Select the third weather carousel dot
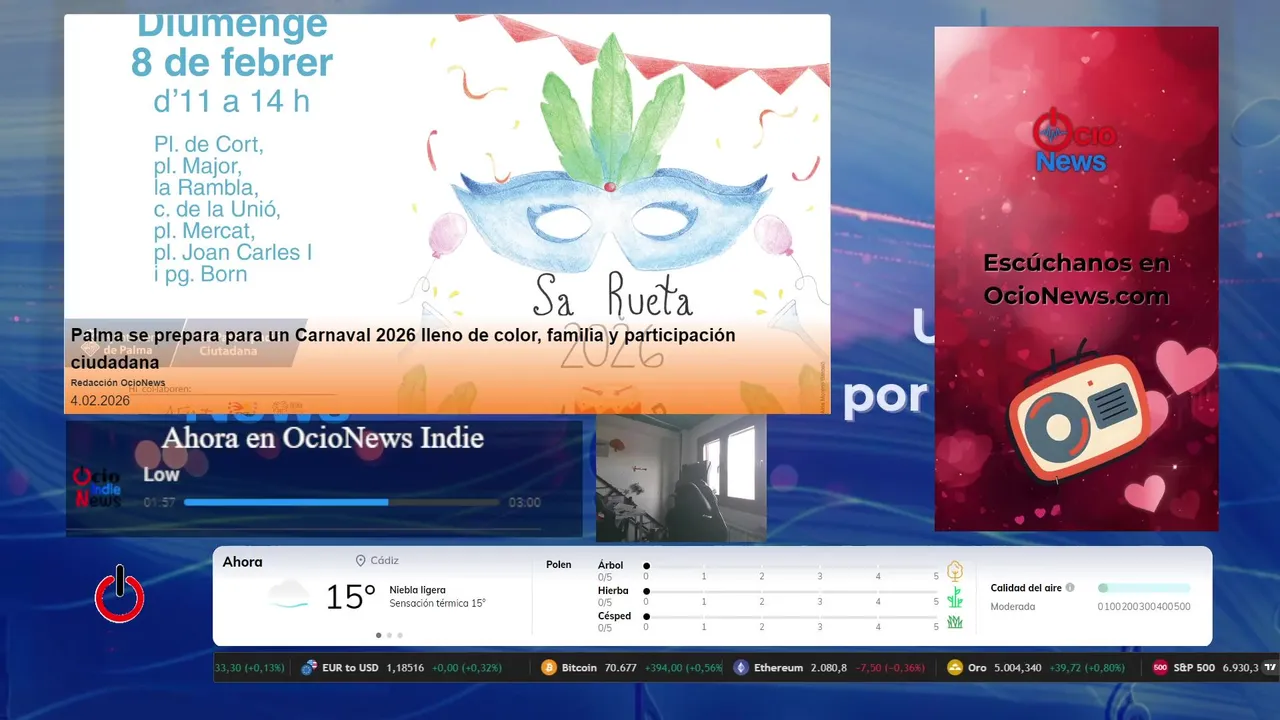This screenshot has height=720, width=1280. (x=400, y=635)
